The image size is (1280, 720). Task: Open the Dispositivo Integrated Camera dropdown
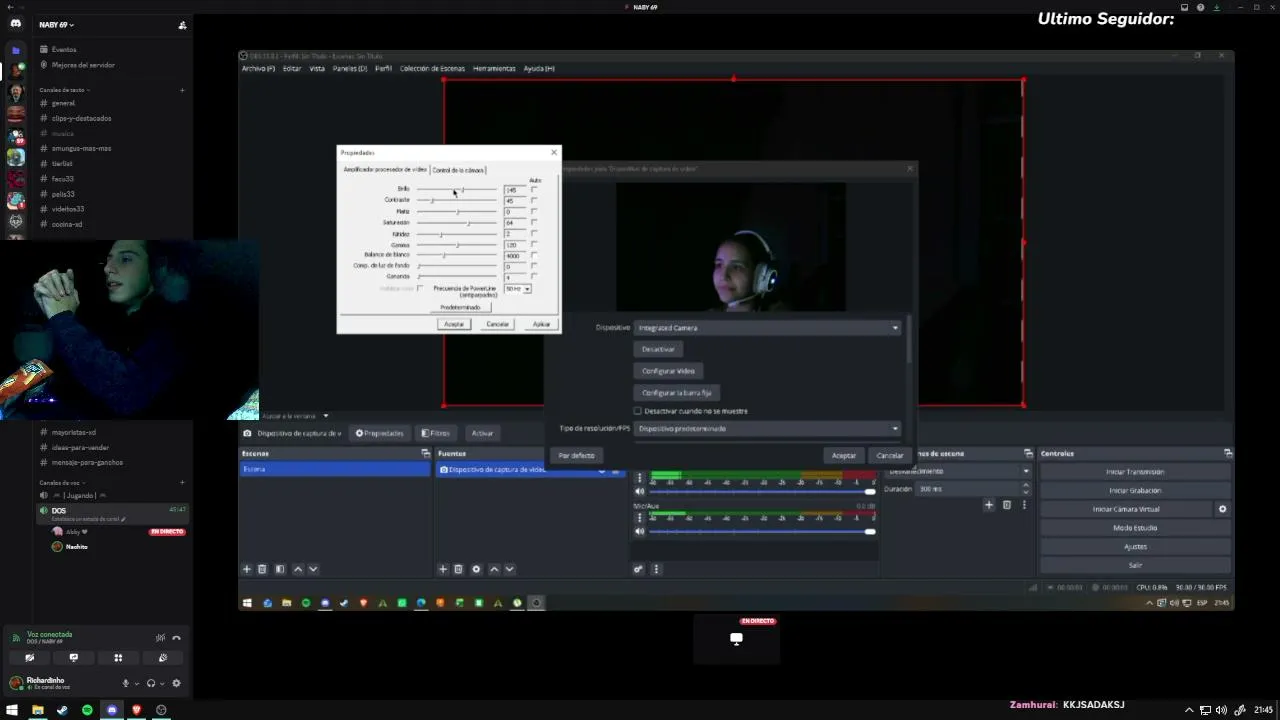click(767, 328)
